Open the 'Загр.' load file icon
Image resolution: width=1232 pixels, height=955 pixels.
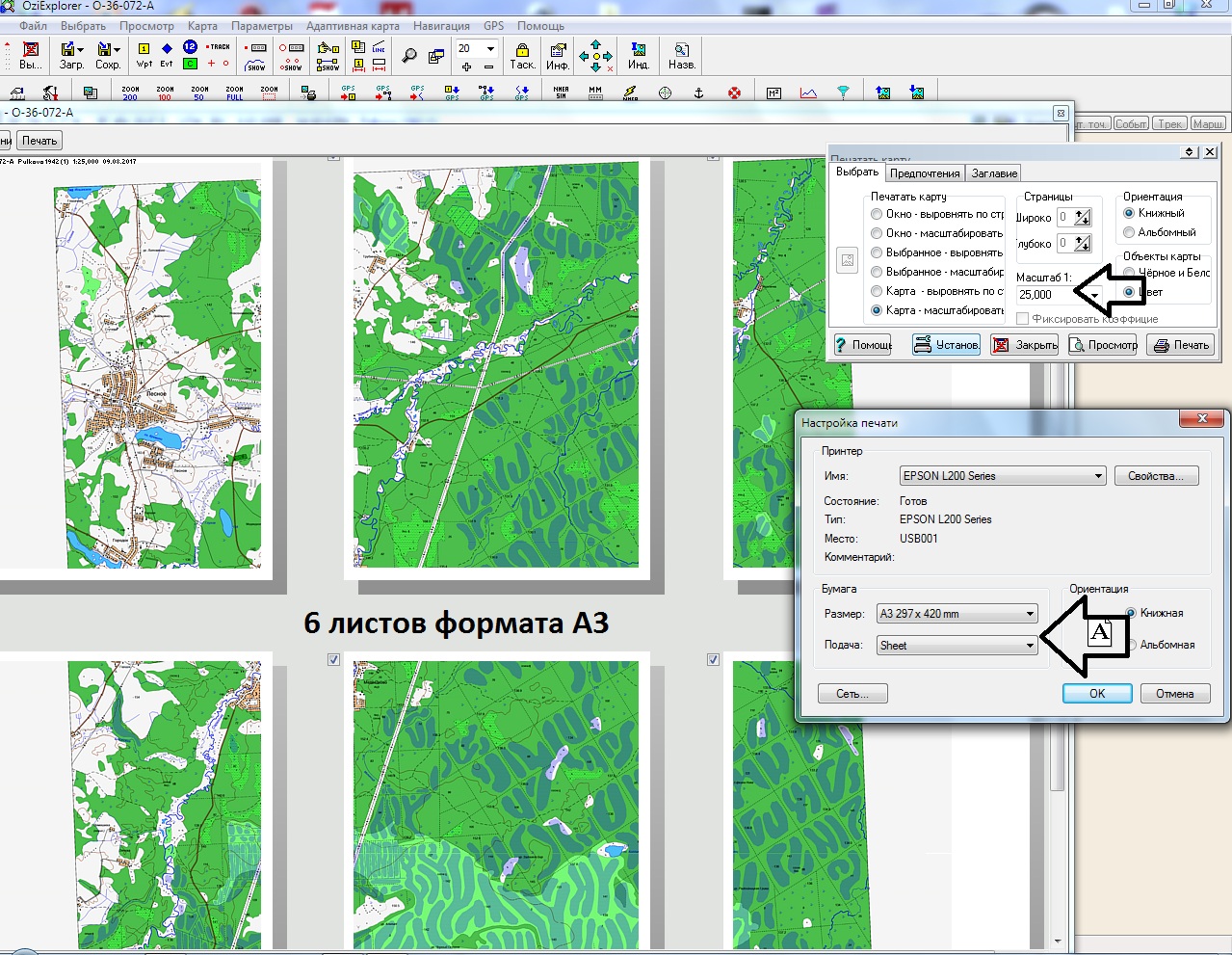click(71, 55)
